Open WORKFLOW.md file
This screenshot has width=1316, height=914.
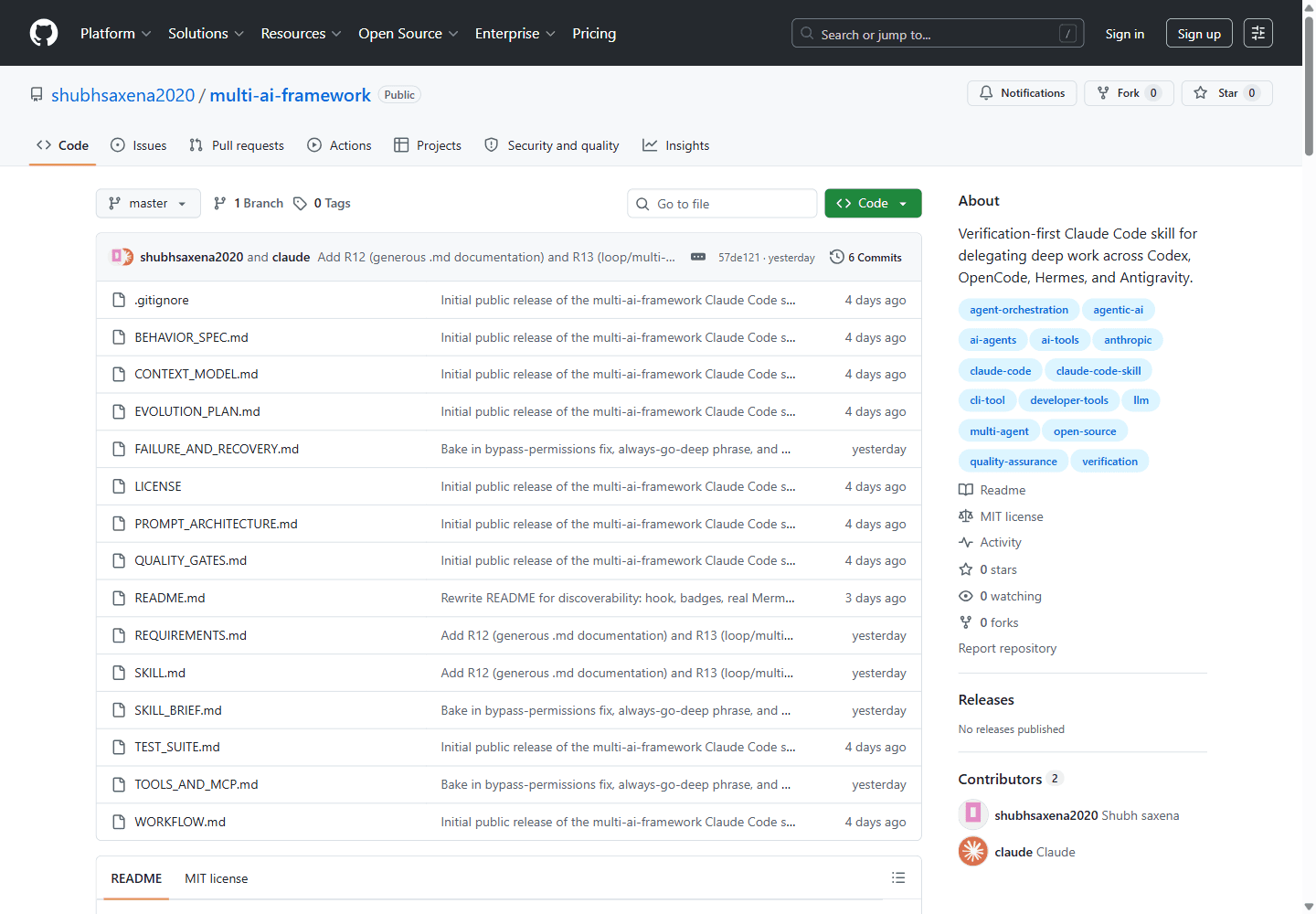180,822
